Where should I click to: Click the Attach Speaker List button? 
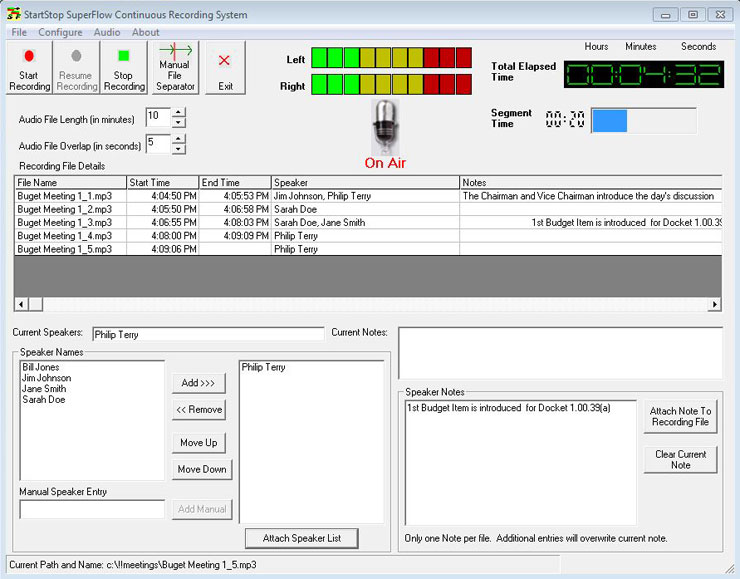[x=302, y=538]
